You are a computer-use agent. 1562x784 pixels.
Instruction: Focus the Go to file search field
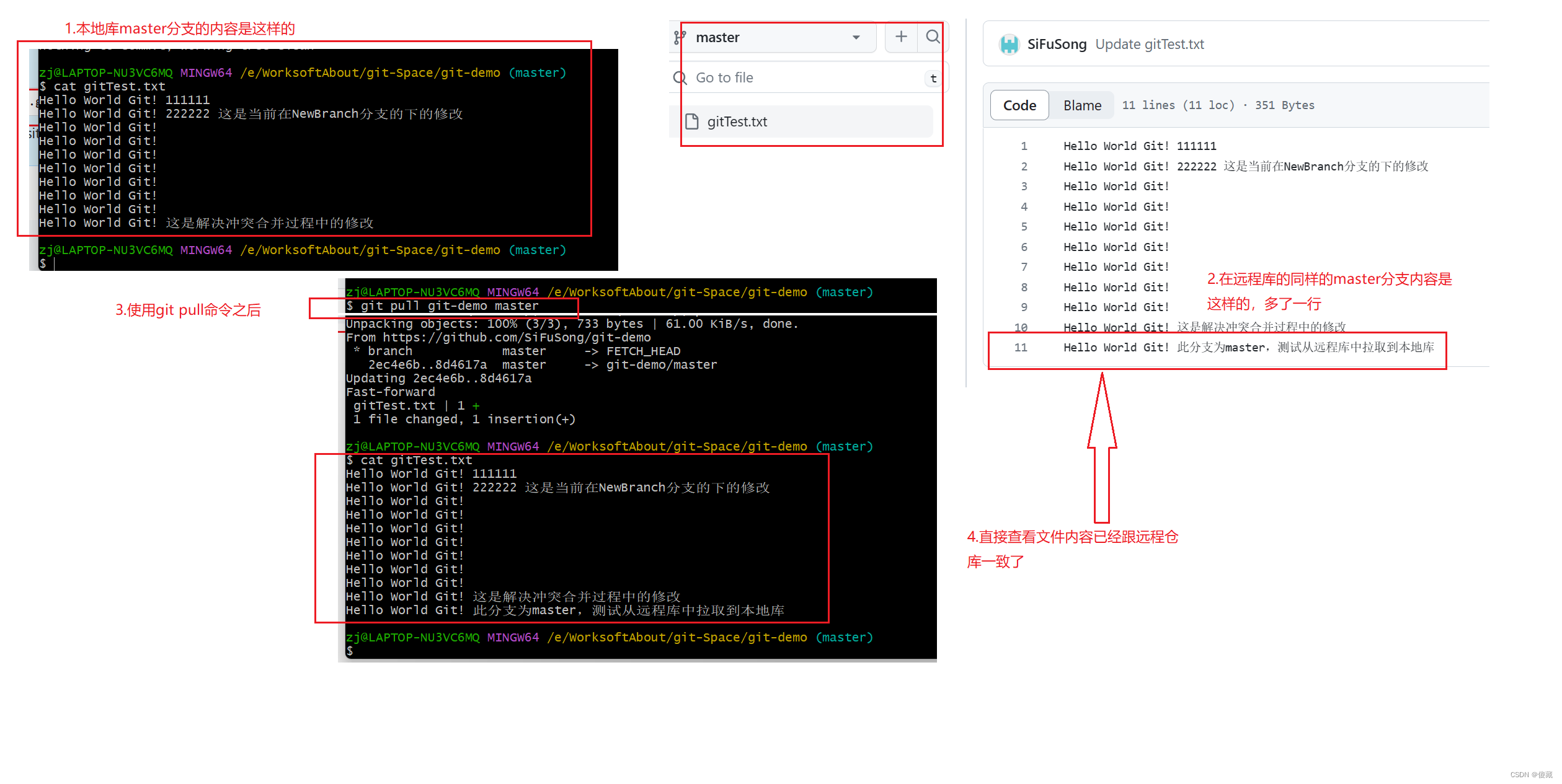click(808, 77)
